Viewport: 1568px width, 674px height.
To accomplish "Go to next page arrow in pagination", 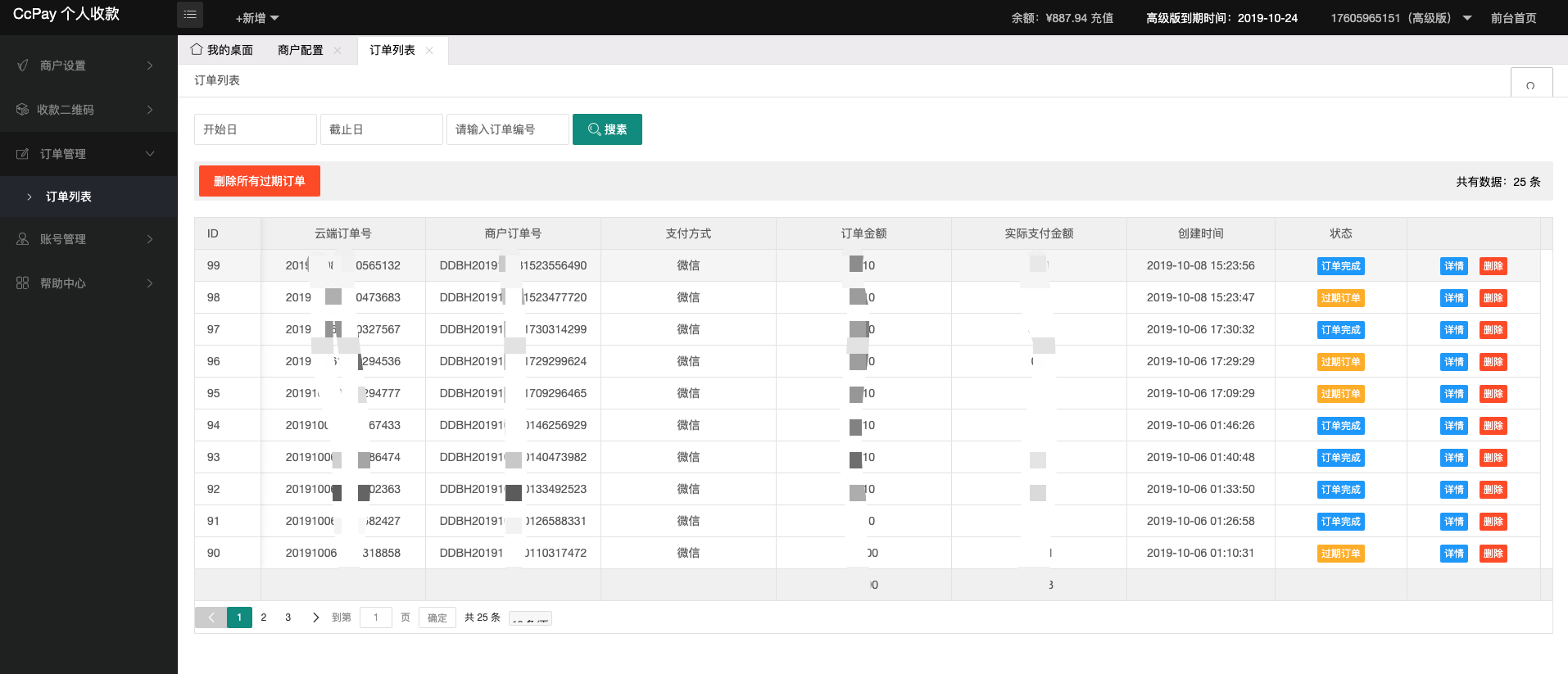I will point(315,617).
